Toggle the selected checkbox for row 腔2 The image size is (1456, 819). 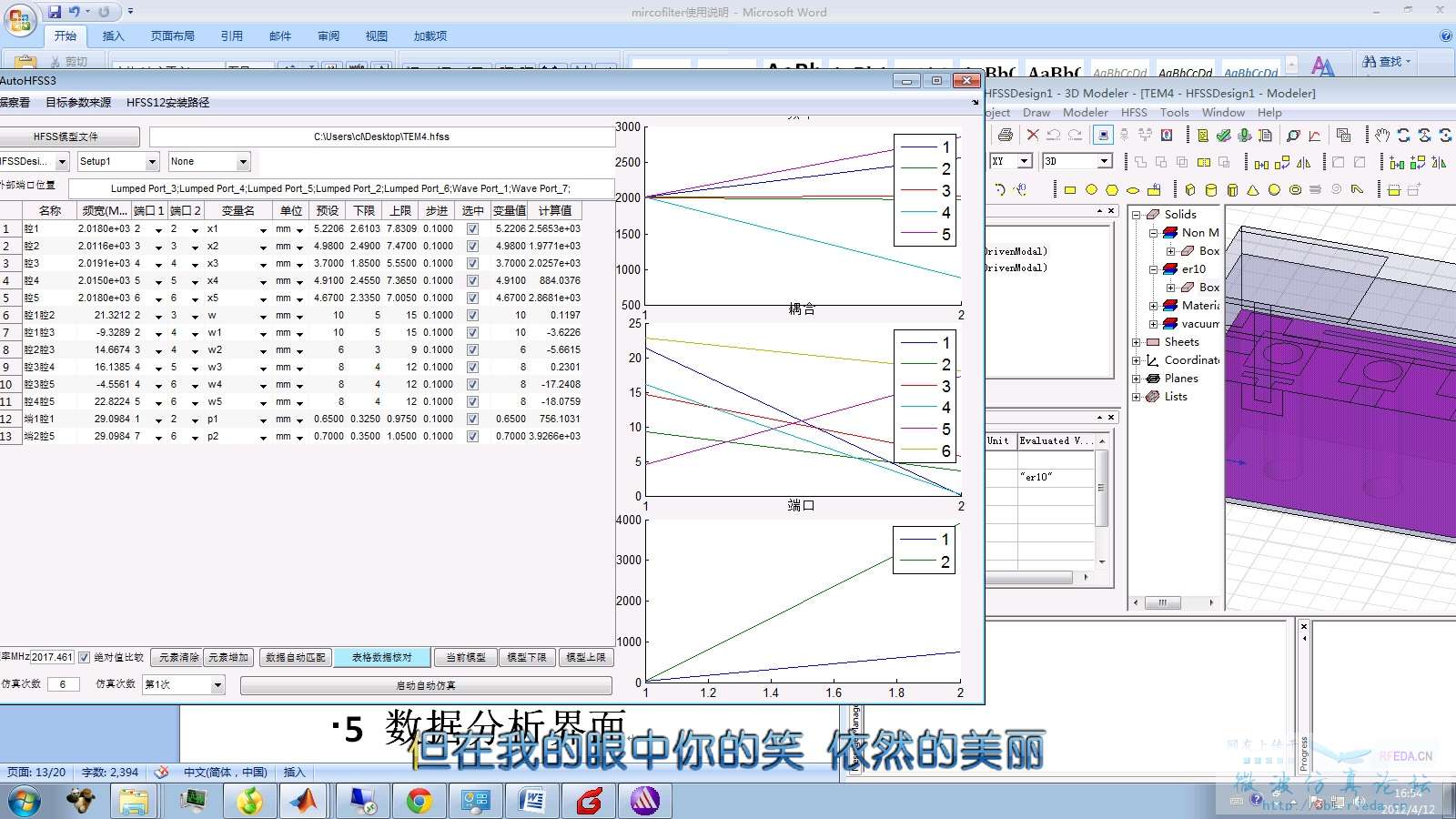coord(472,247)
